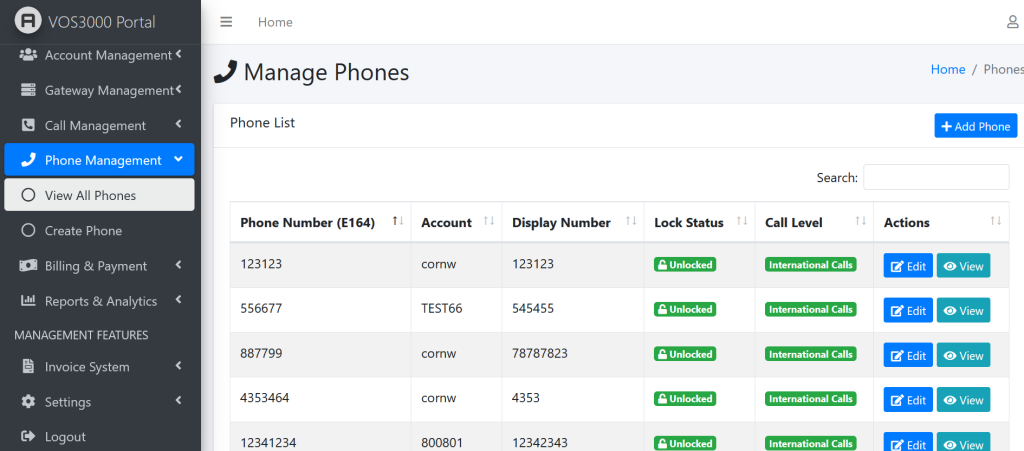Open the Account Management menu label
This screenshot has width=1024, height=451.
pos(108,55)
